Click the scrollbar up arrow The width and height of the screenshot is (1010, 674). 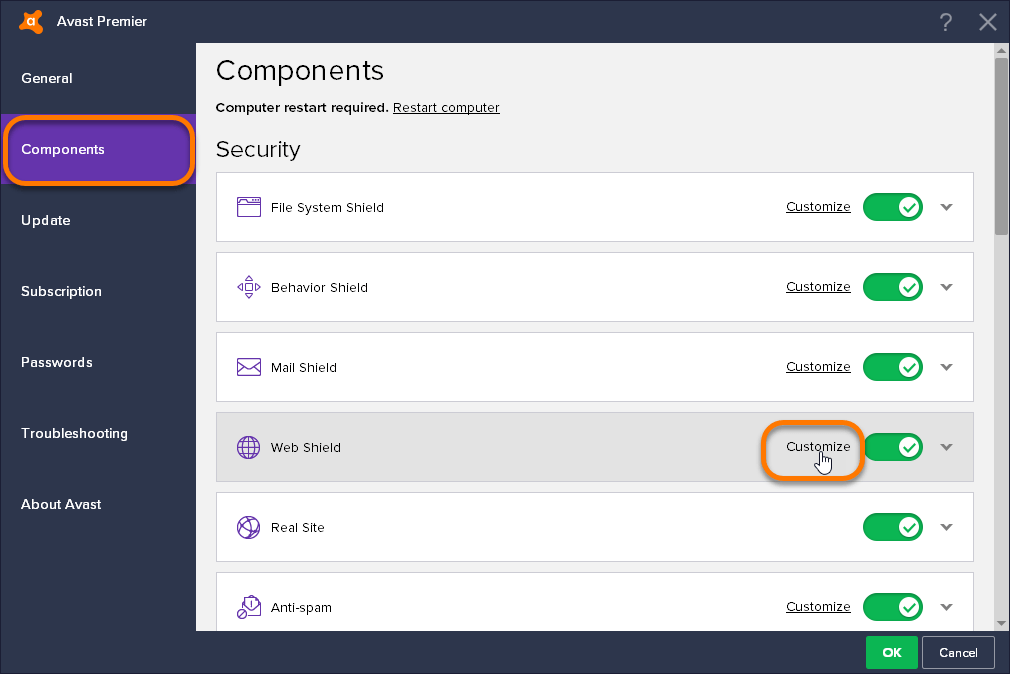tap(1001, 50)
